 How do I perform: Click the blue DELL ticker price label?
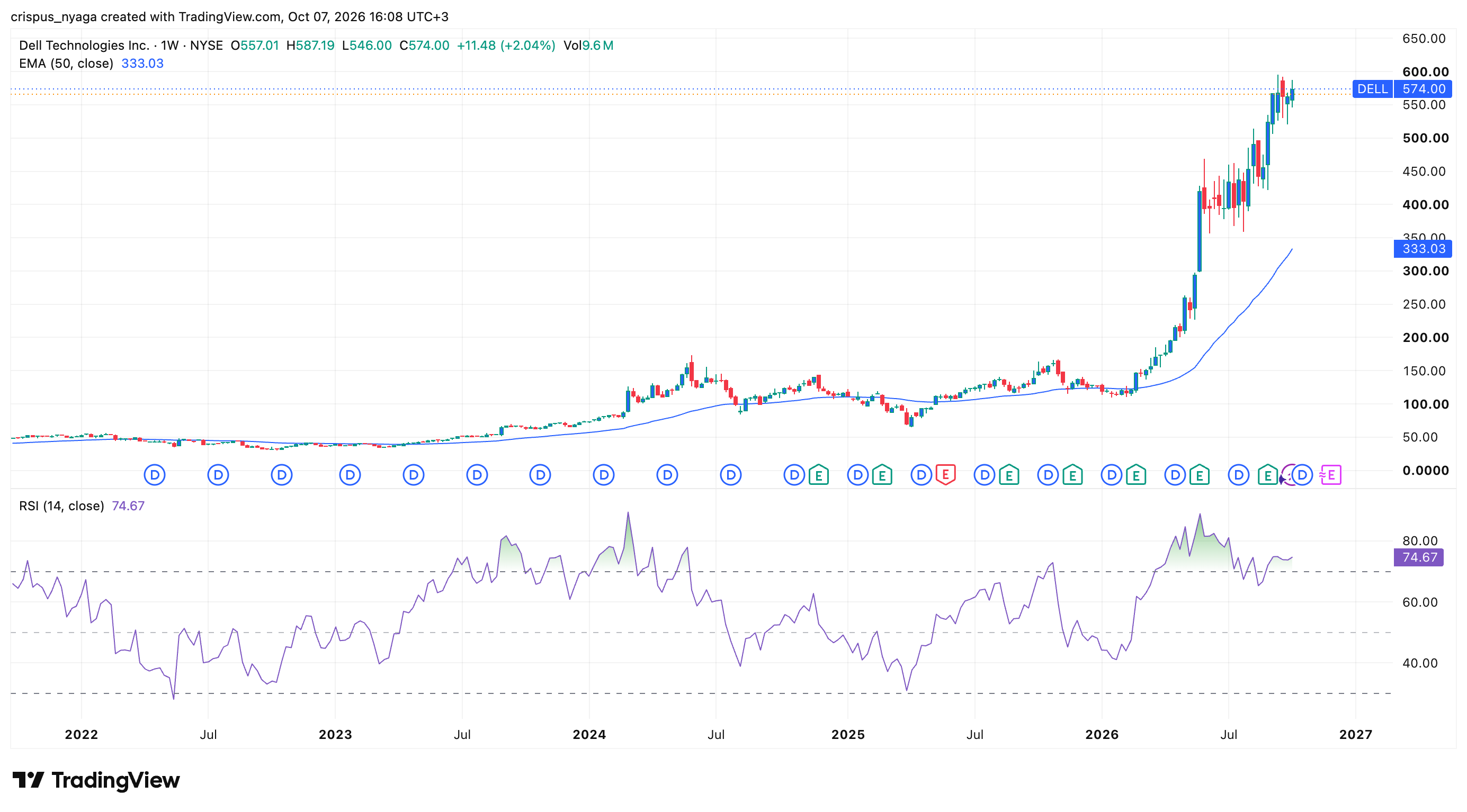[x=1372, y=89]
